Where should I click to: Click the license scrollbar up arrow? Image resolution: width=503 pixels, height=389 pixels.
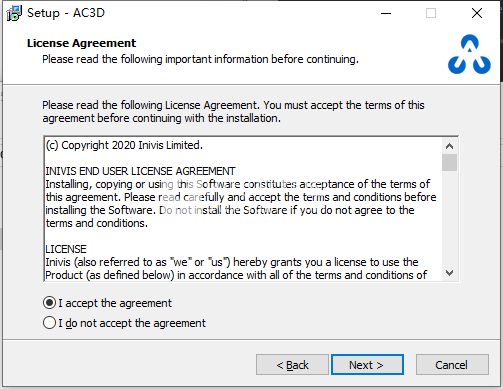[x=449, y=146]
